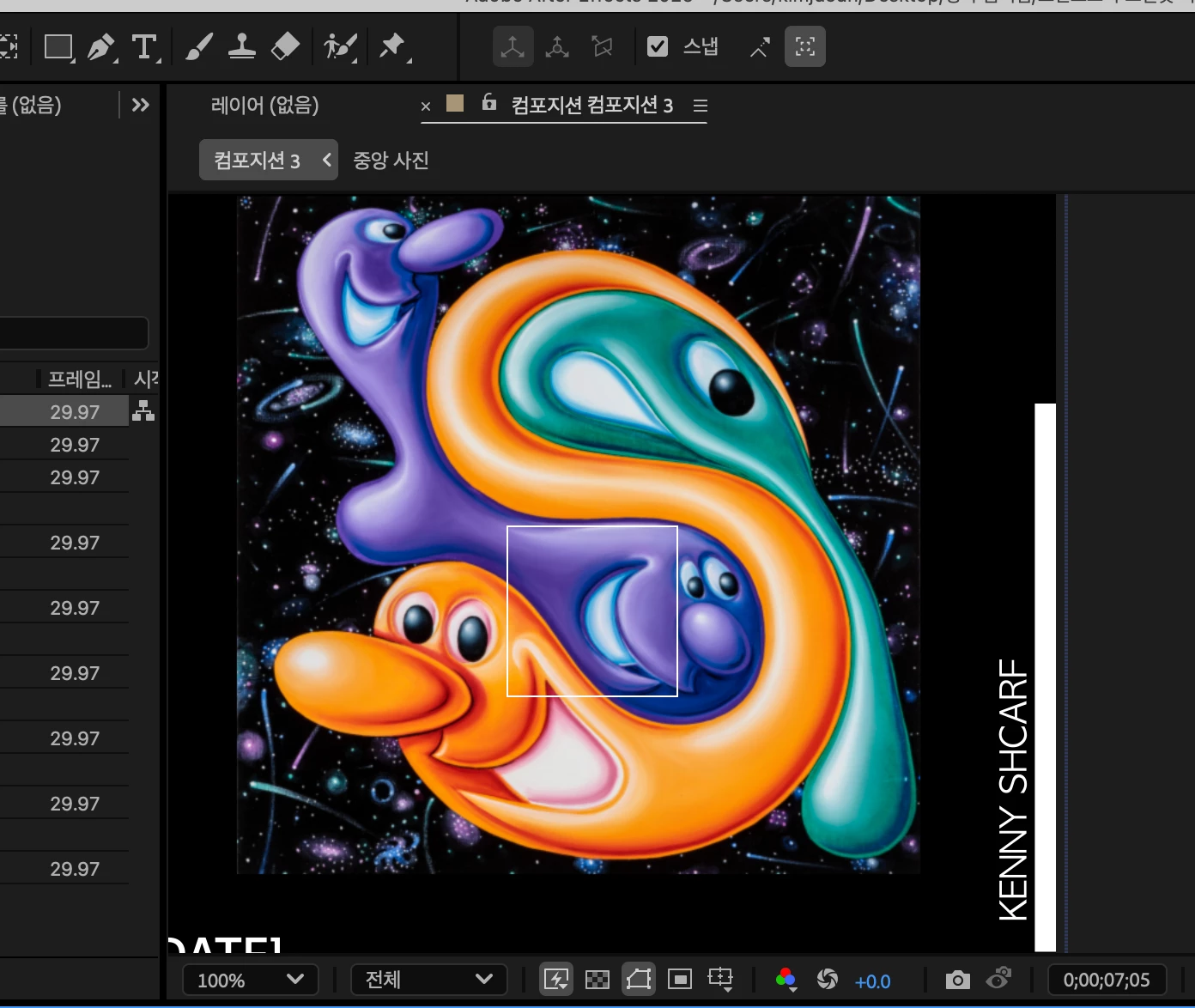Click the +0.0 exposure value

tap(873, 981)
